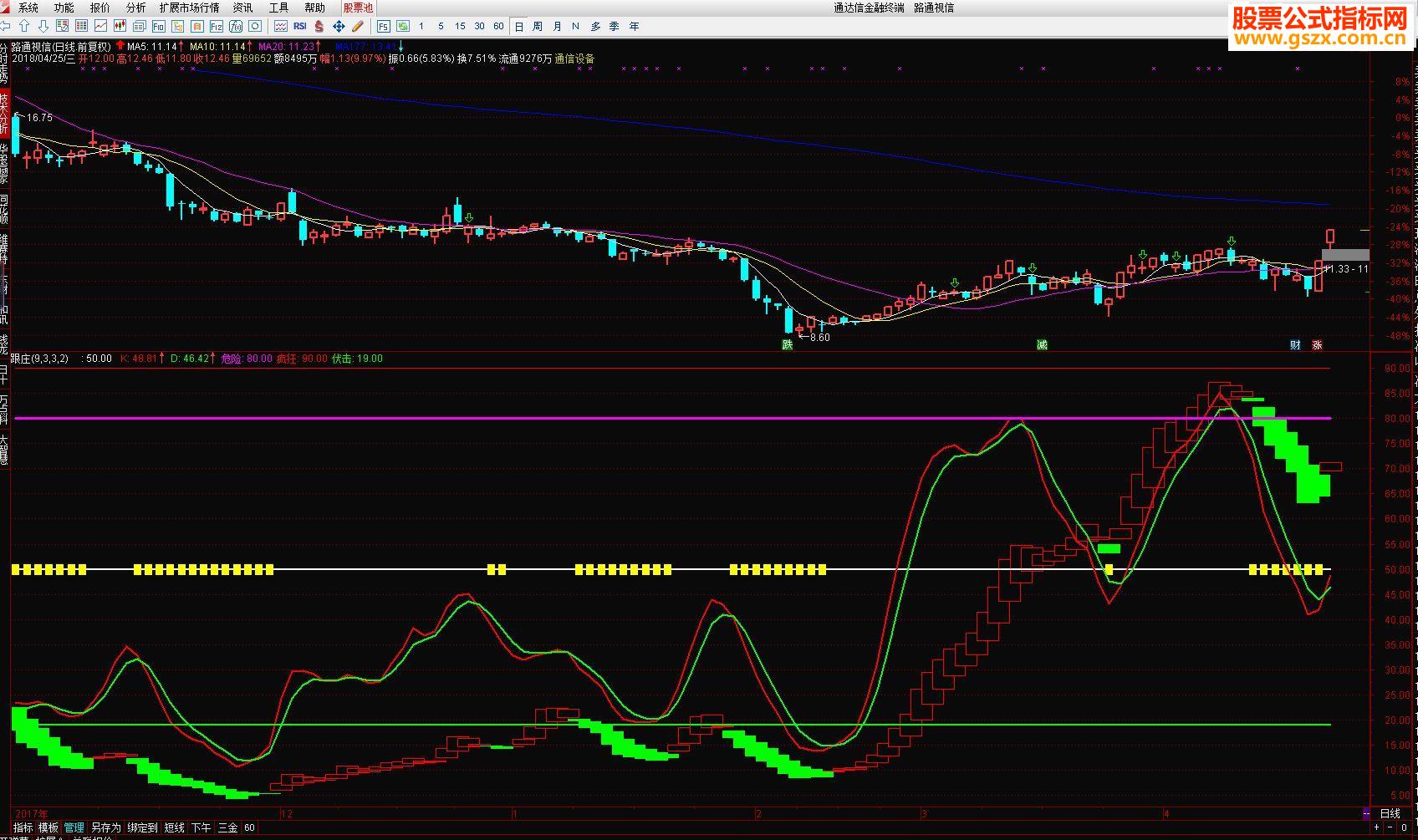This screenshot has height=840, width=1418.
Task: Click the down arrow next stock icon
Action: 43,26
